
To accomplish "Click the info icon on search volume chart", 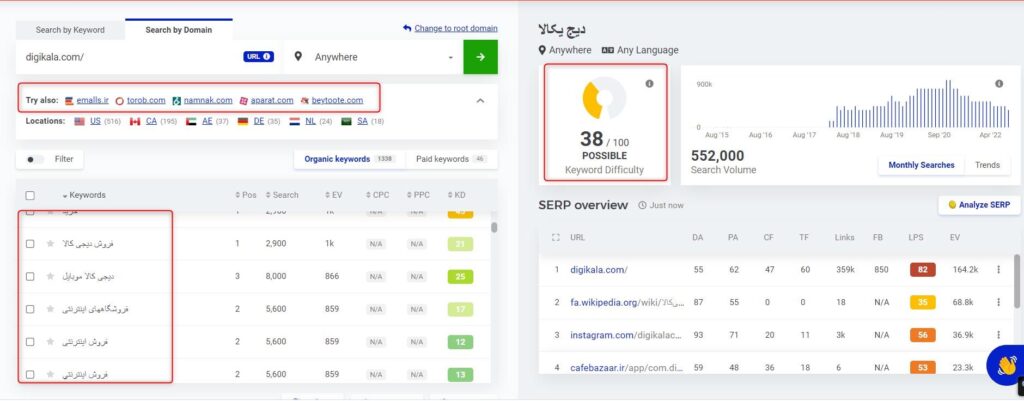I will [998, 84].
